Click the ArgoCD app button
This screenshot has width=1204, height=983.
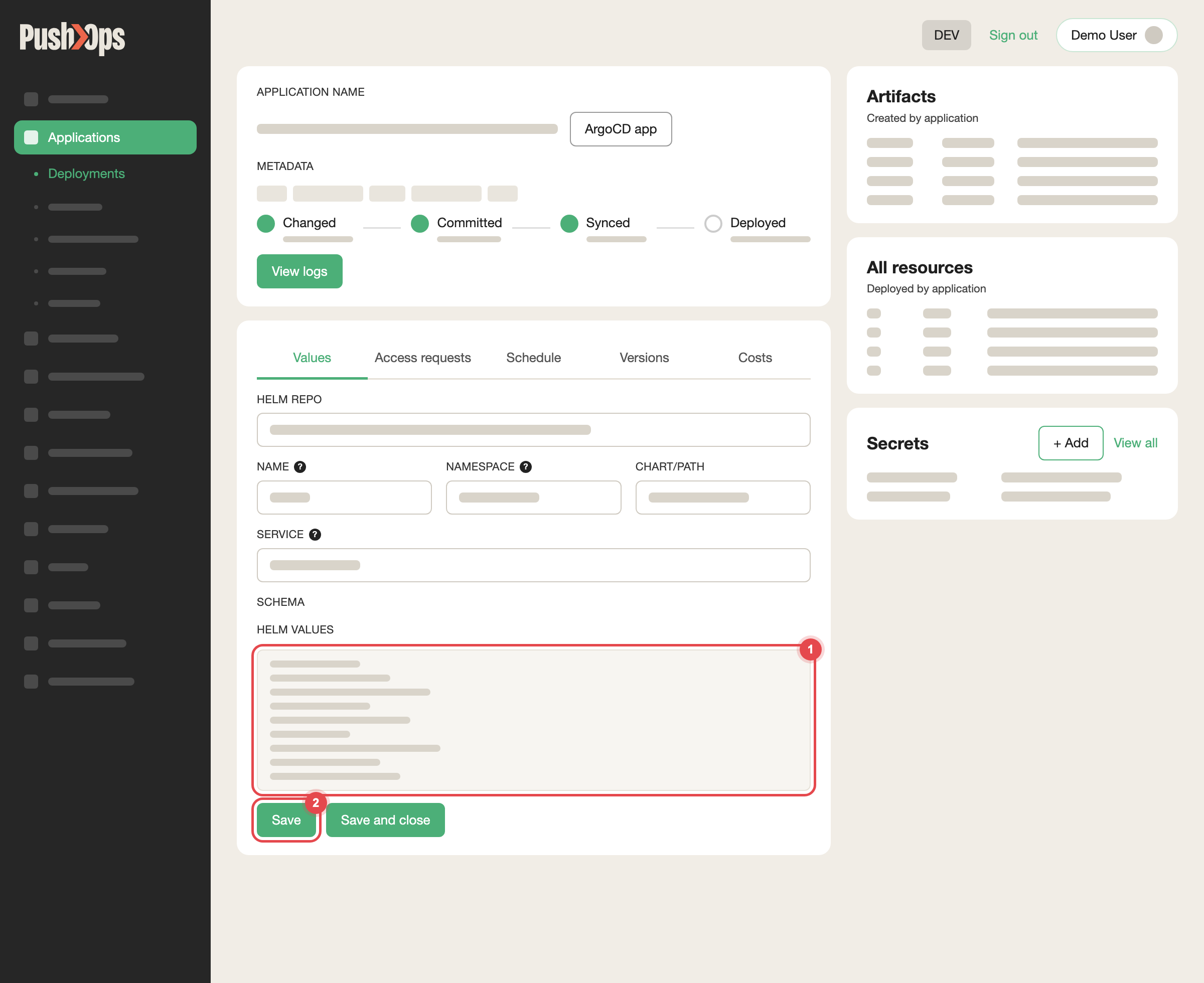click(621, 129)
